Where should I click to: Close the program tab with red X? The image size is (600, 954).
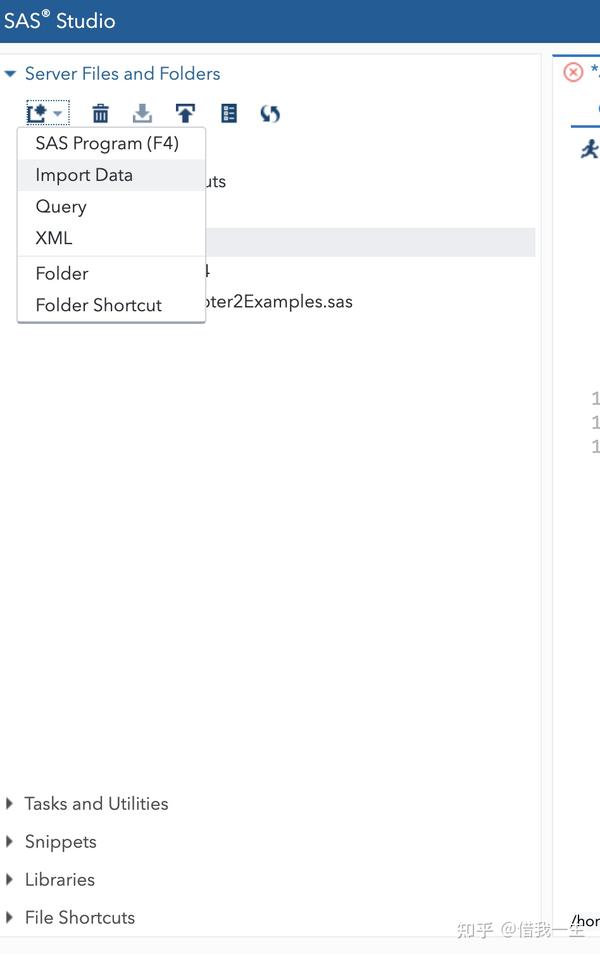pyautogui.click(x=573, y=72)
